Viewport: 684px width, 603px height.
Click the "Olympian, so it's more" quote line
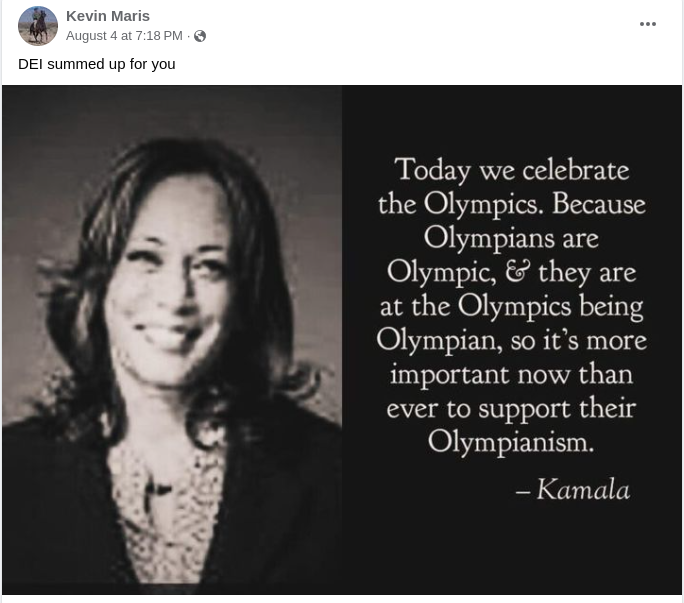point(511,339)
